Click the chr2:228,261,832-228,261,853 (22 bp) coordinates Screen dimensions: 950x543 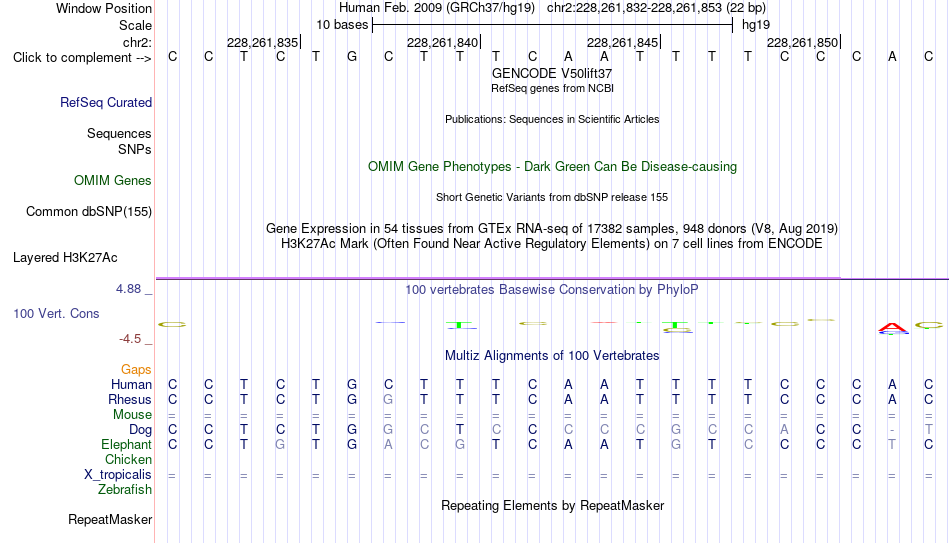coord(656,8)
